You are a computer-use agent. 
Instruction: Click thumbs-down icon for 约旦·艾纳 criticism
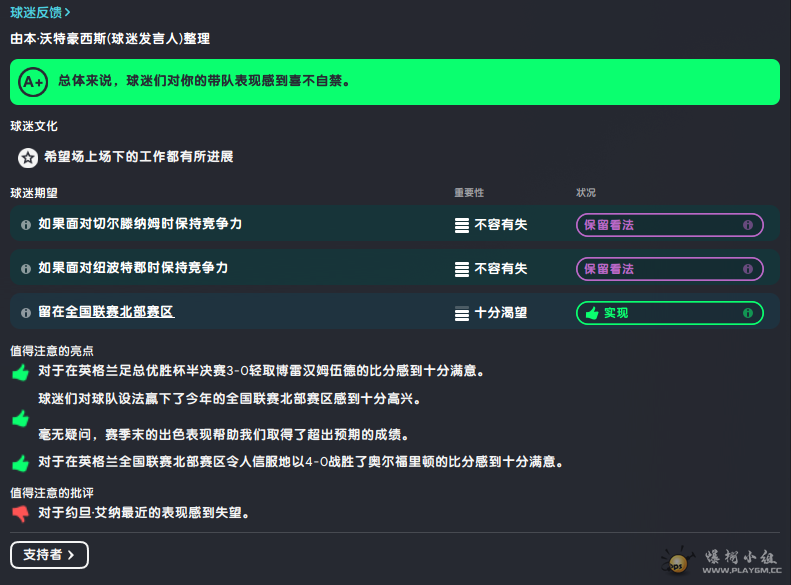[x=20, y=514]
